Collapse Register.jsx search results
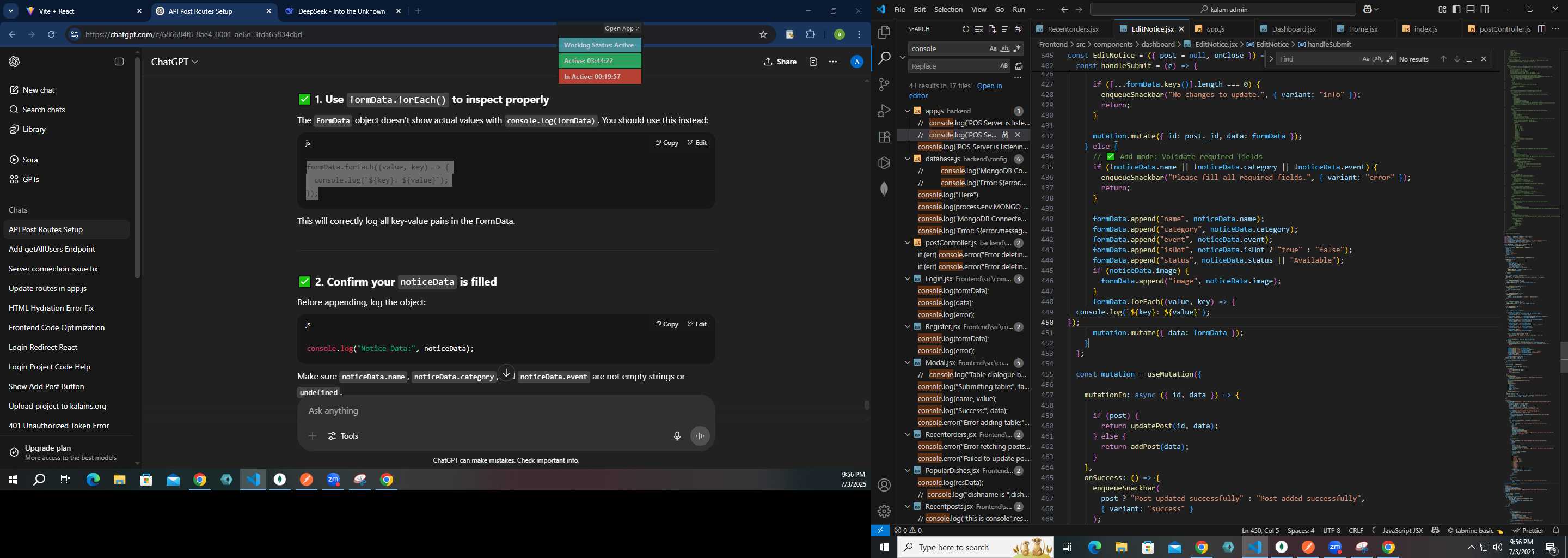The height and width of the screenshot is (558, 1568). click(x=907, y=326)
